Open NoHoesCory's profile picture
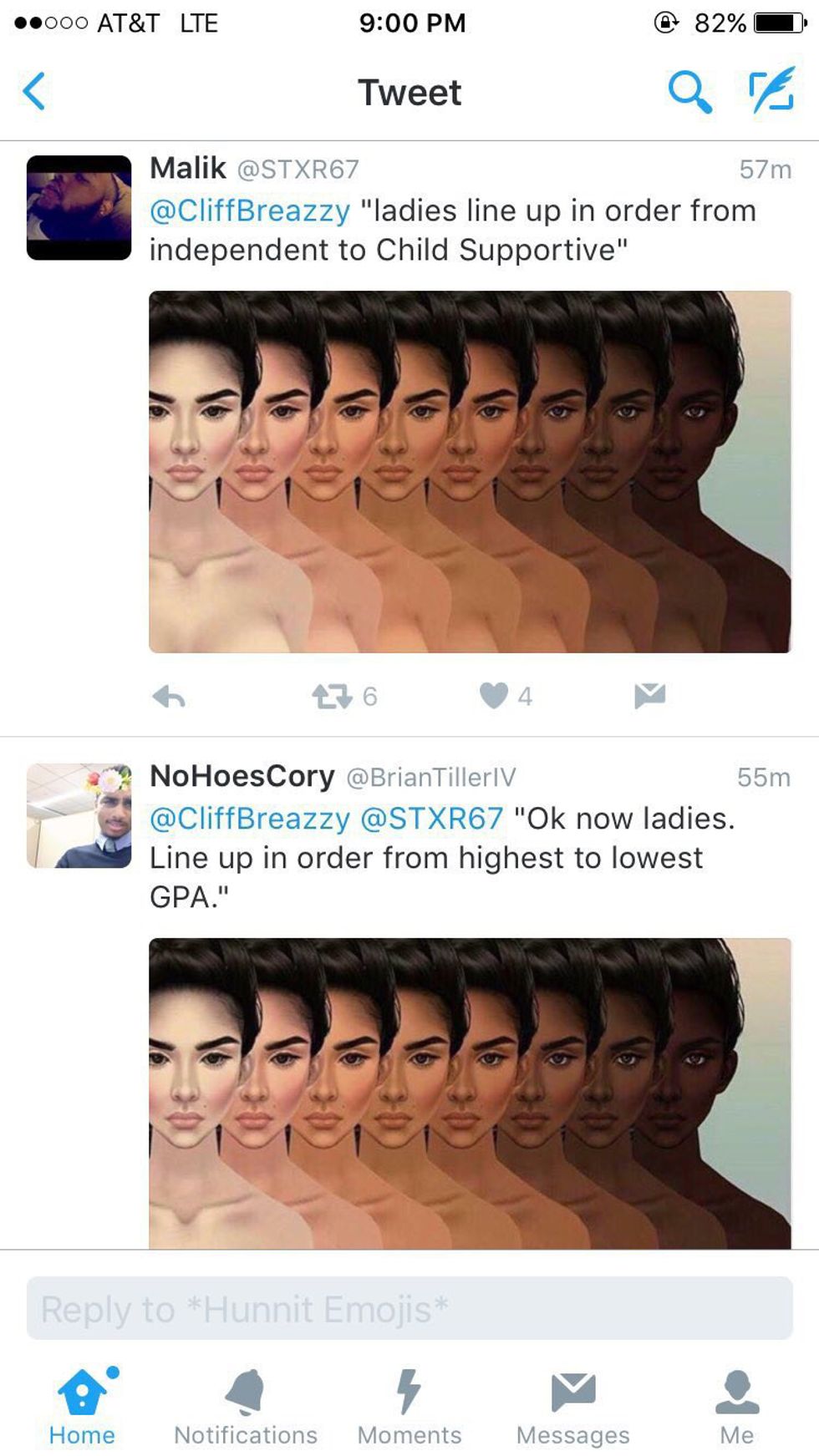The width and height of the screenshot is (819, 1456). point(79,816)
